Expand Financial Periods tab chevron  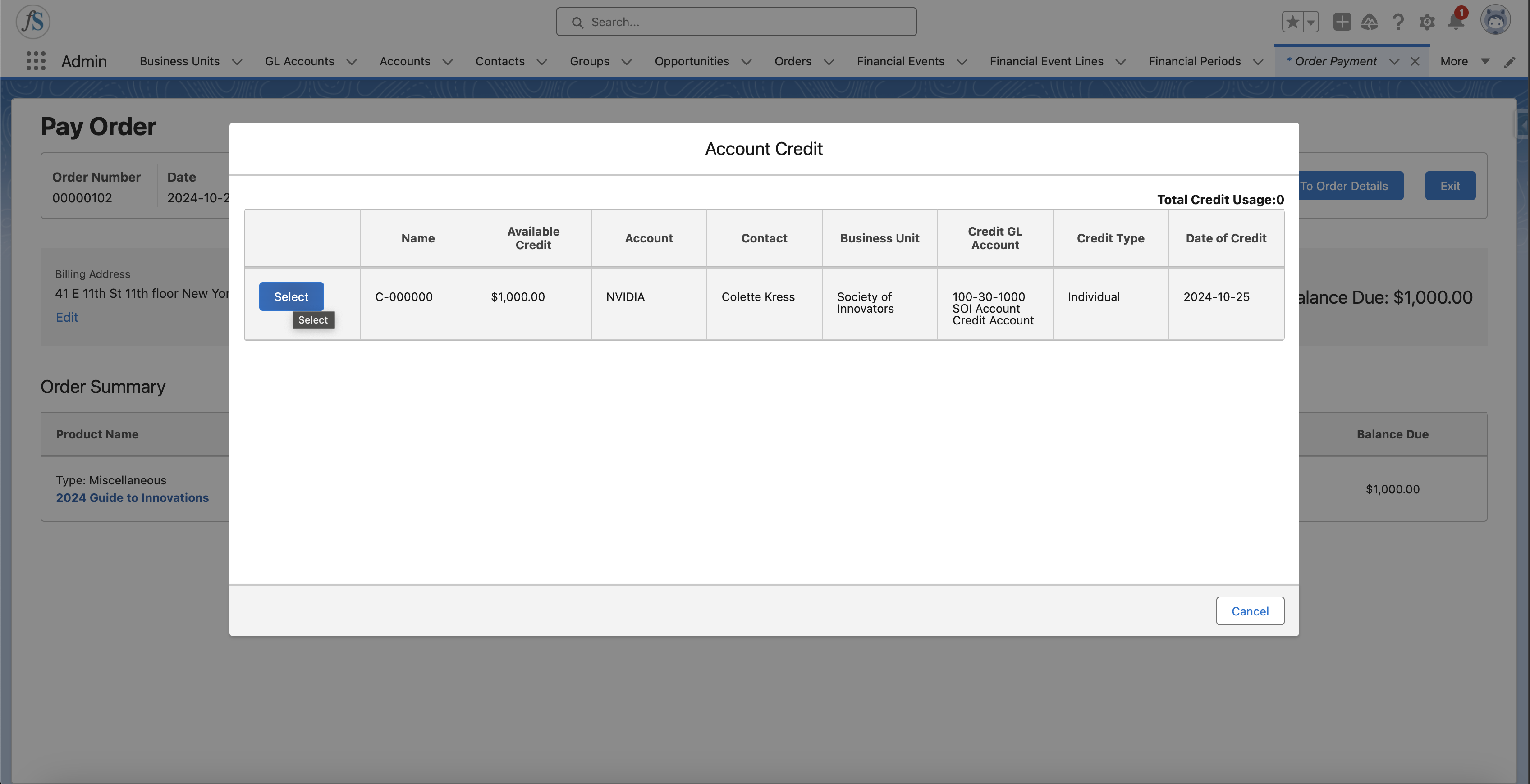click(x=1258, y=62)
